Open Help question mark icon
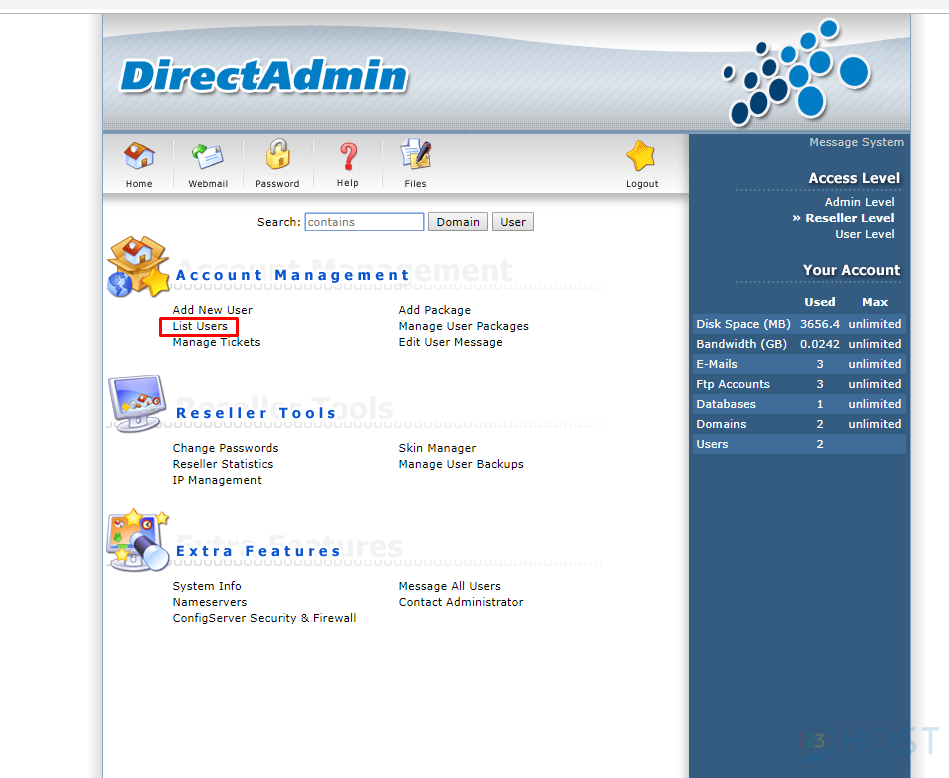 348,156
